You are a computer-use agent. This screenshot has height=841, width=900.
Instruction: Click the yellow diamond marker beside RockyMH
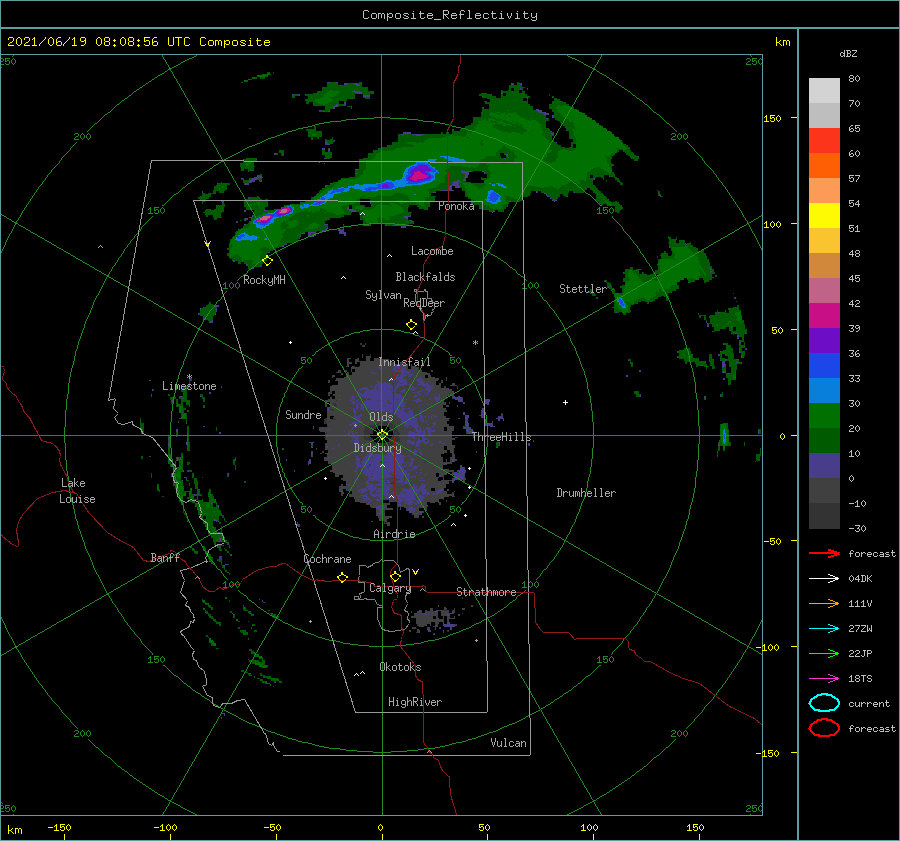coord(267,261)
